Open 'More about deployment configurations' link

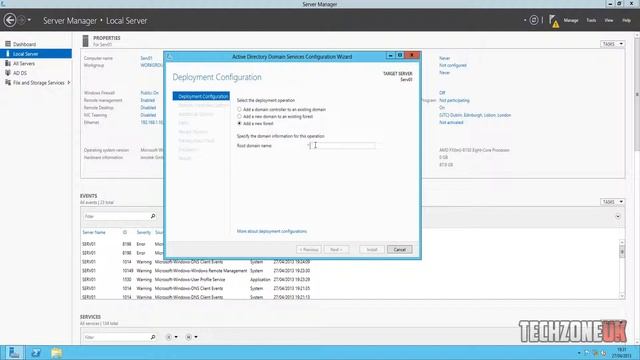pos(272,231)
